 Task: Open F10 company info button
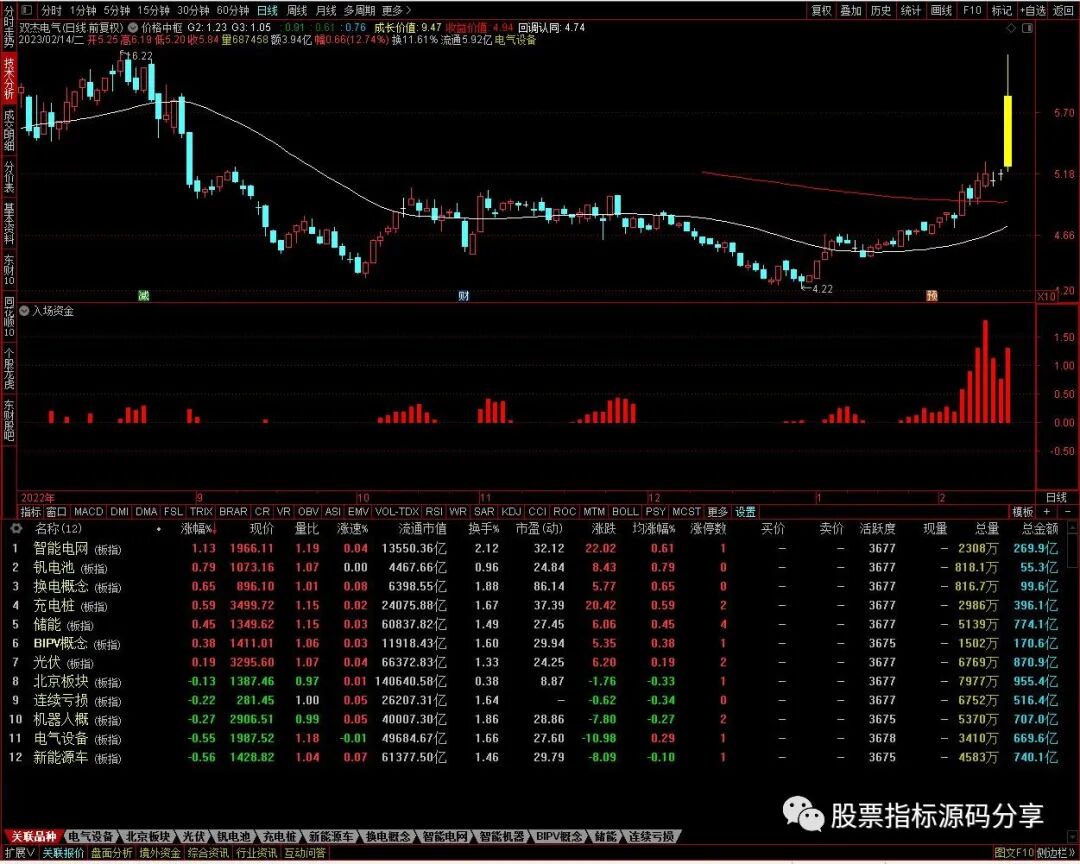(972, 10)
